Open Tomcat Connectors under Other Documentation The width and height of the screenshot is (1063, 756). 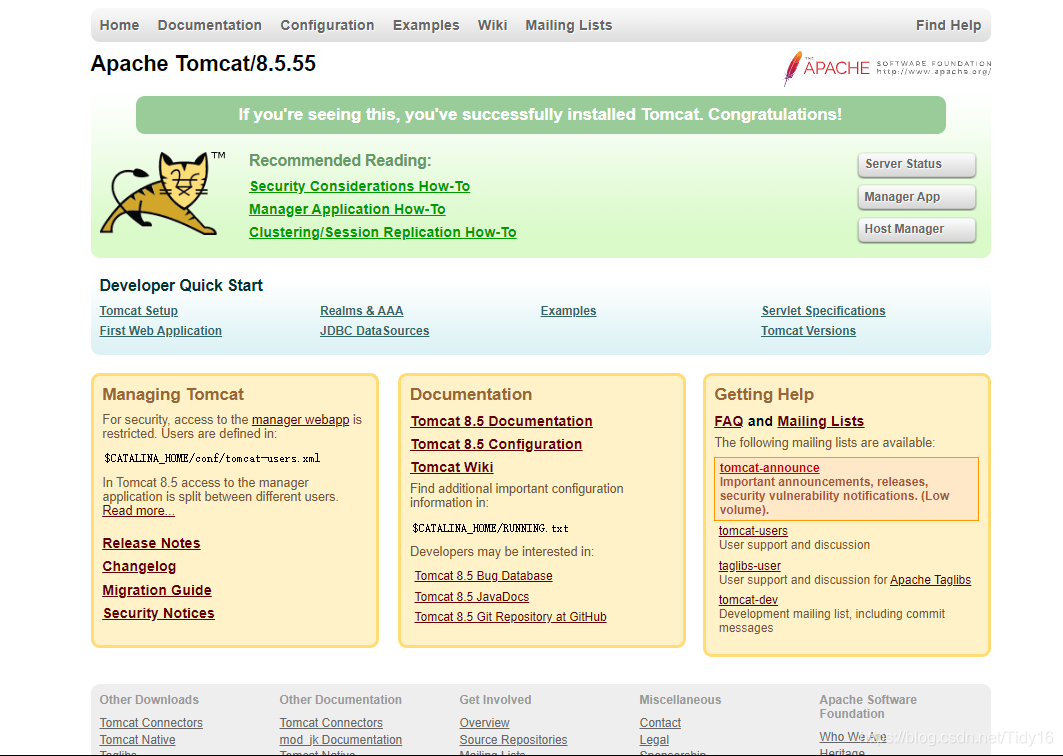pos(331,723)
